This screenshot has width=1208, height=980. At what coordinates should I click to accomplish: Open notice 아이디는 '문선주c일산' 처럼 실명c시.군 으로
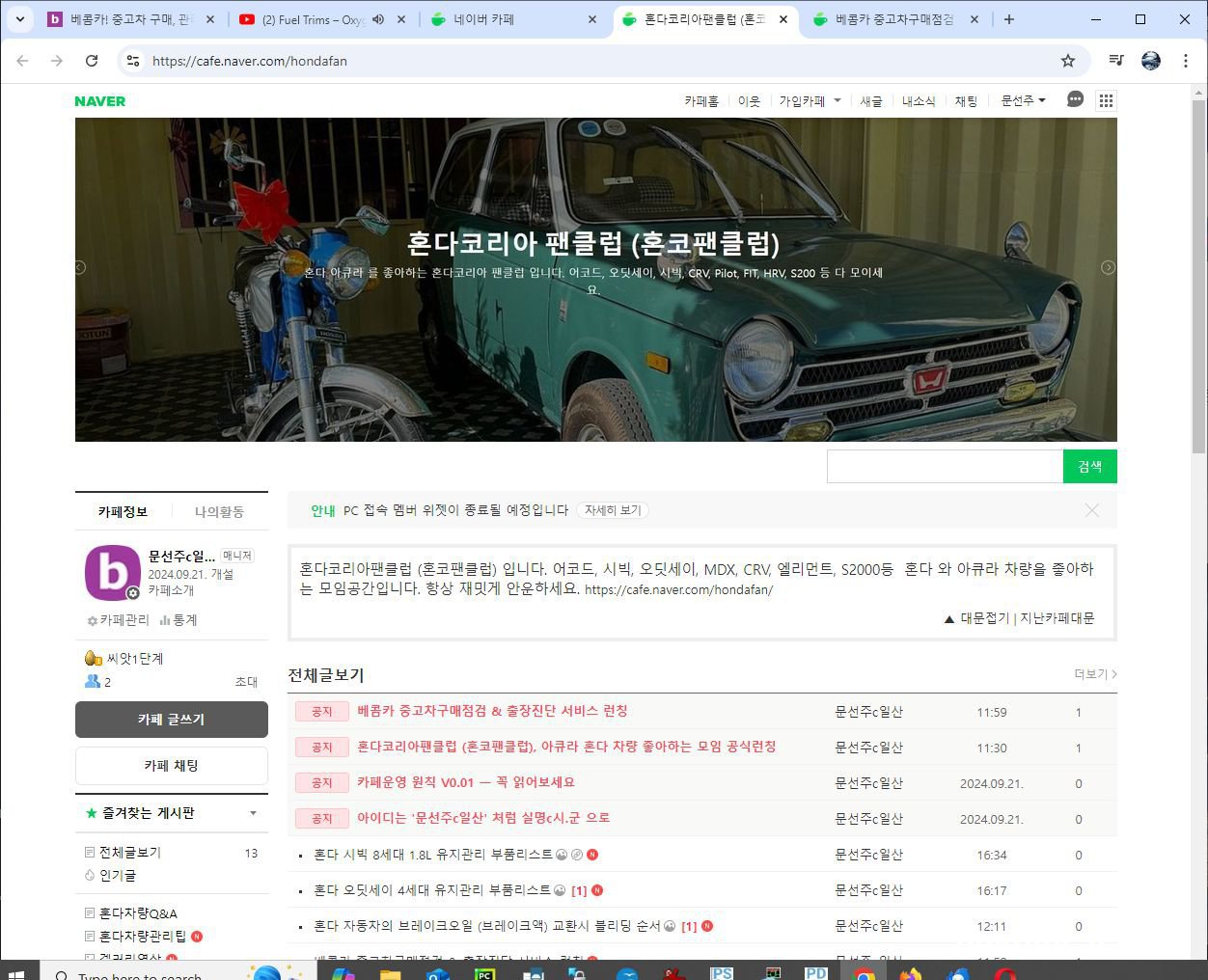tap(483, 818)
